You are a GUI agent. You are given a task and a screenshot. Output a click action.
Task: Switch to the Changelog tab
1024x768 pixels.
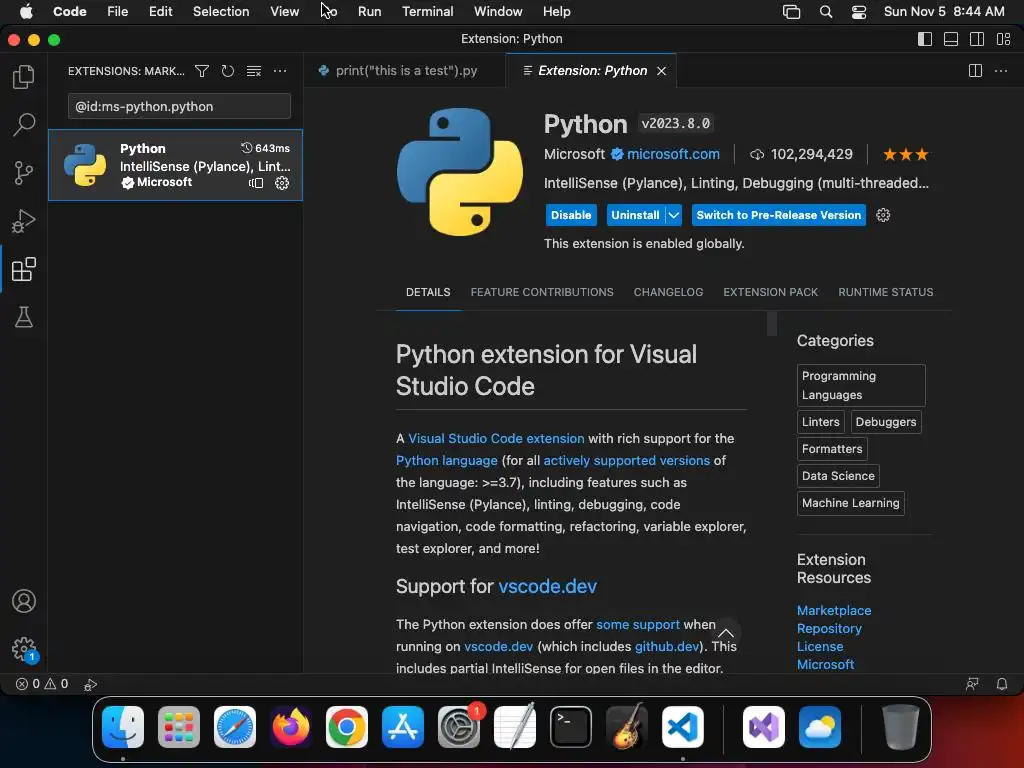point(668,292)
